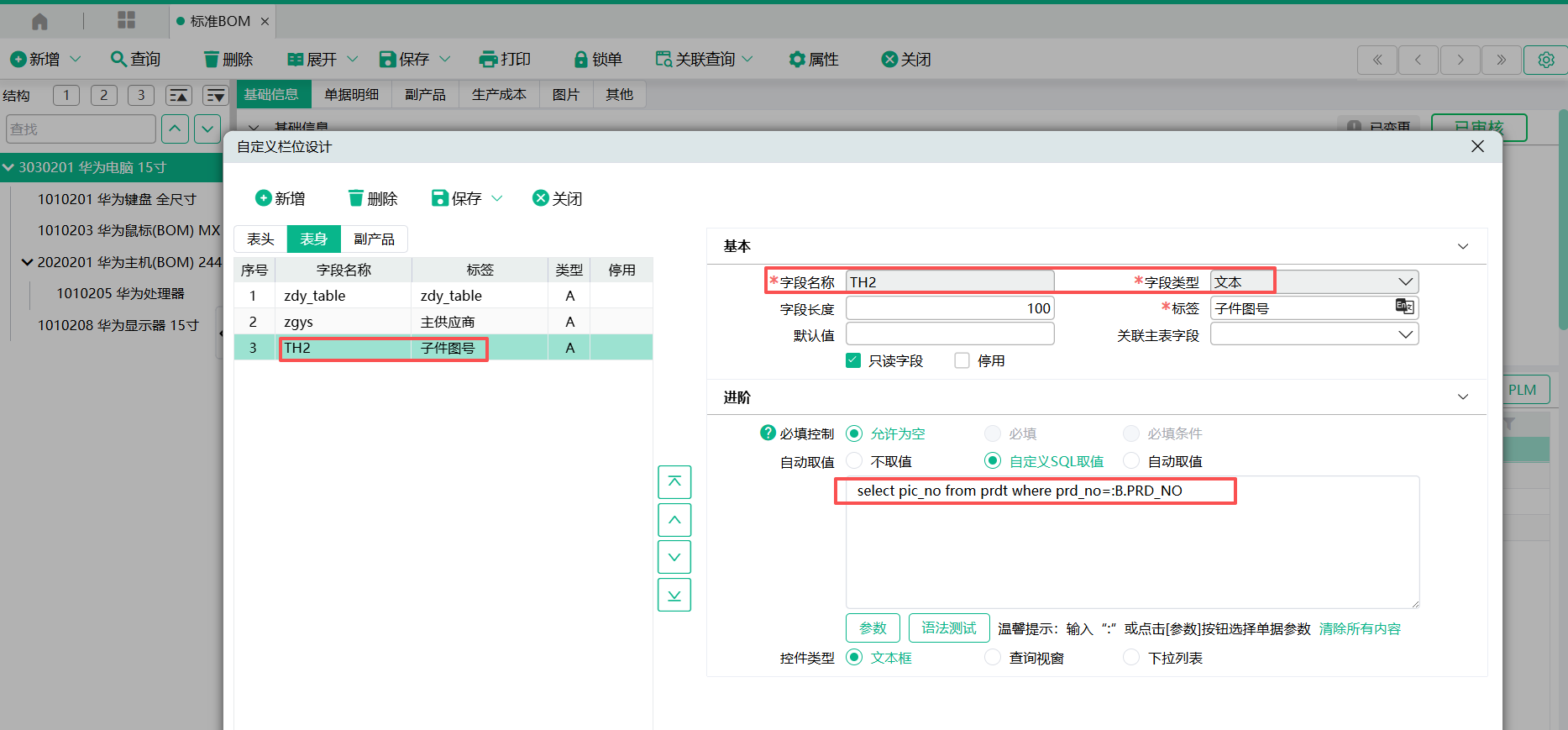1568x730 pixels.
Task: Click the move-to-bottom arrow icon
Action: coord(674,595)
